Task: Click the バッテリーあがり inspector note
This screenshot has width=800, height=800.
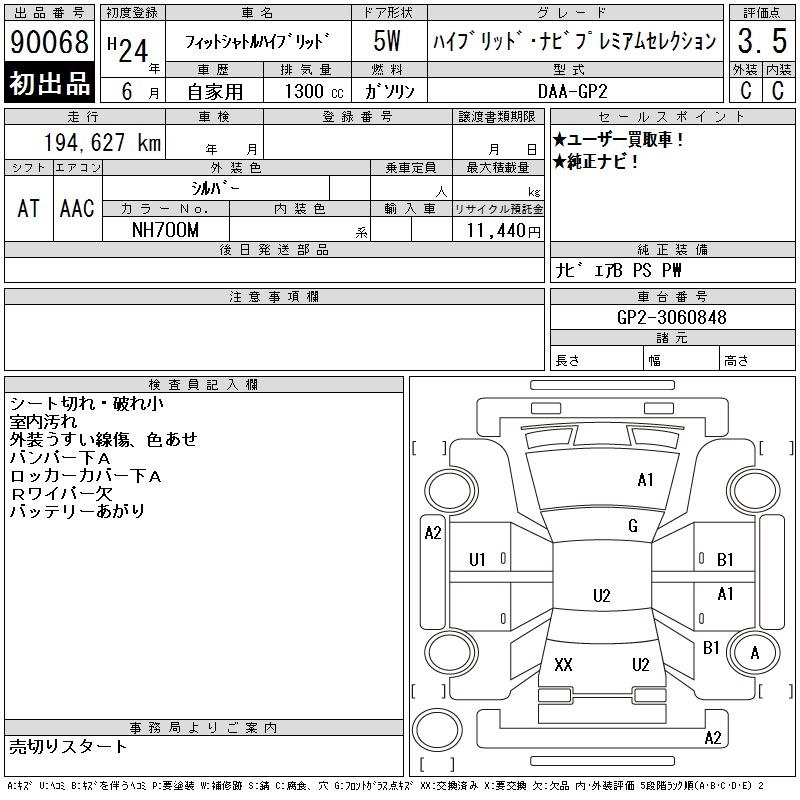Action: [x=77, y=511]
